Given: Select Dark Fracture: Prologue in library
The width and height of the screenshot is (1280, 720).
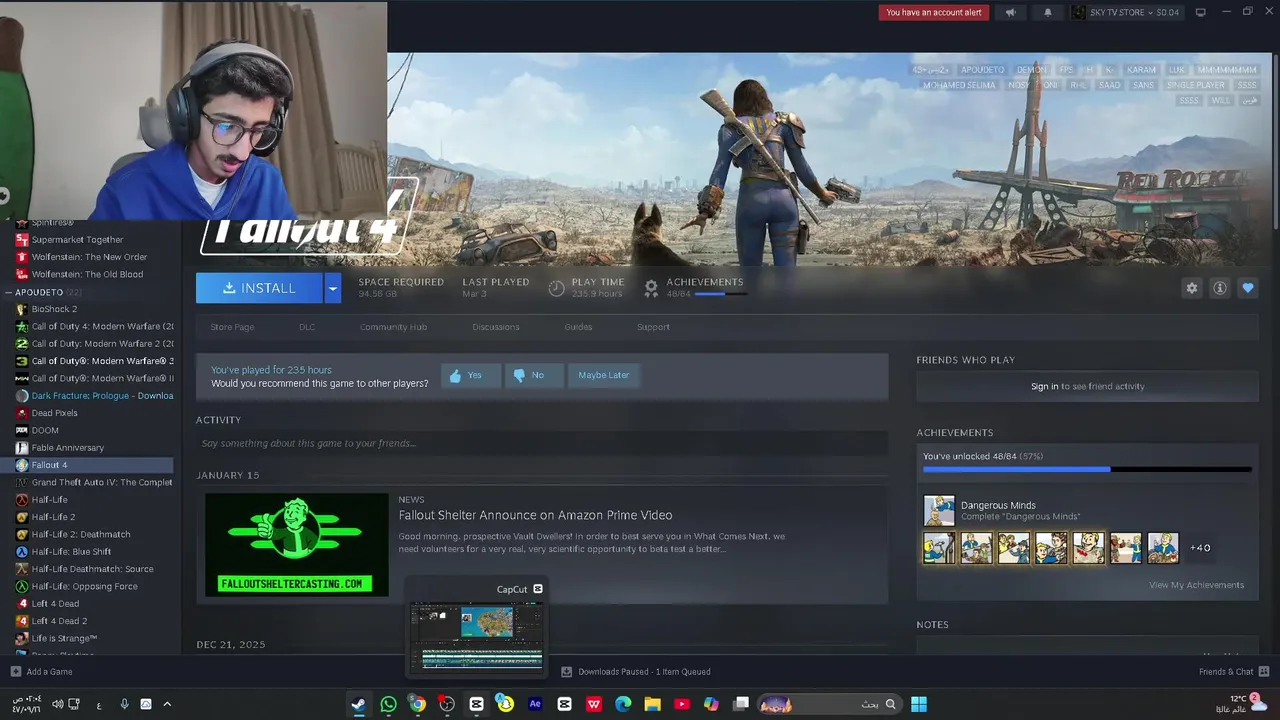Looking at the screenshot, I should (x=95, y=396).
